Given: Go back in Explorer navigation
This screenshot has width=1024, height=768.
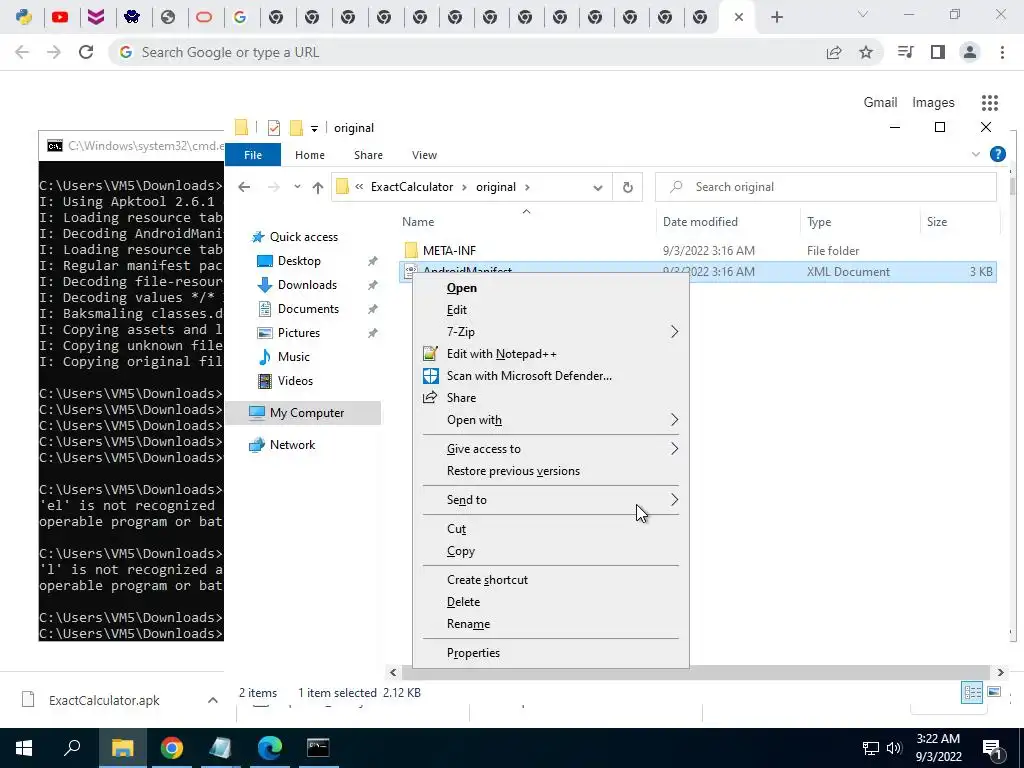Looking at the screenshot, I should (244, 187).
